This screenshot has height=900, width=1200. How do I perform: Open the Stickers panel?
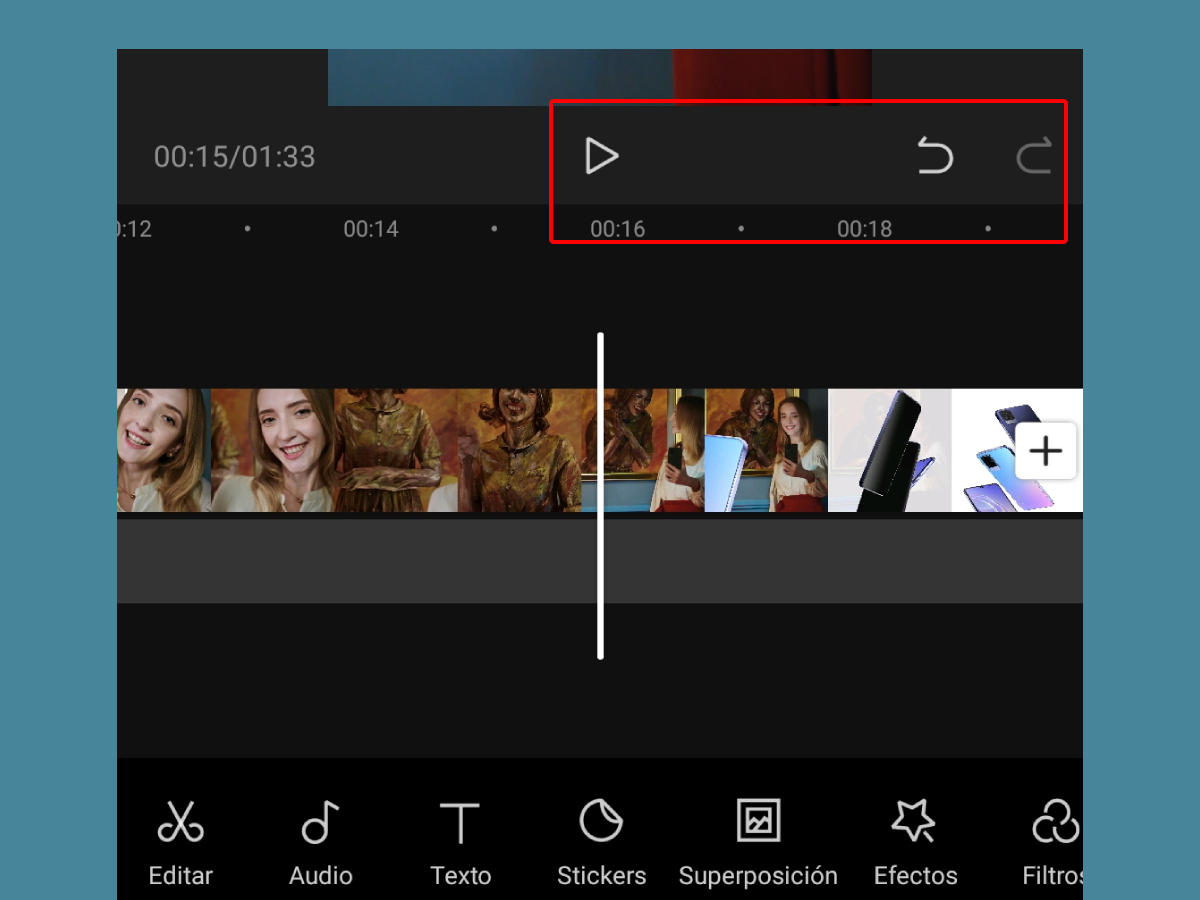point(601,840)
